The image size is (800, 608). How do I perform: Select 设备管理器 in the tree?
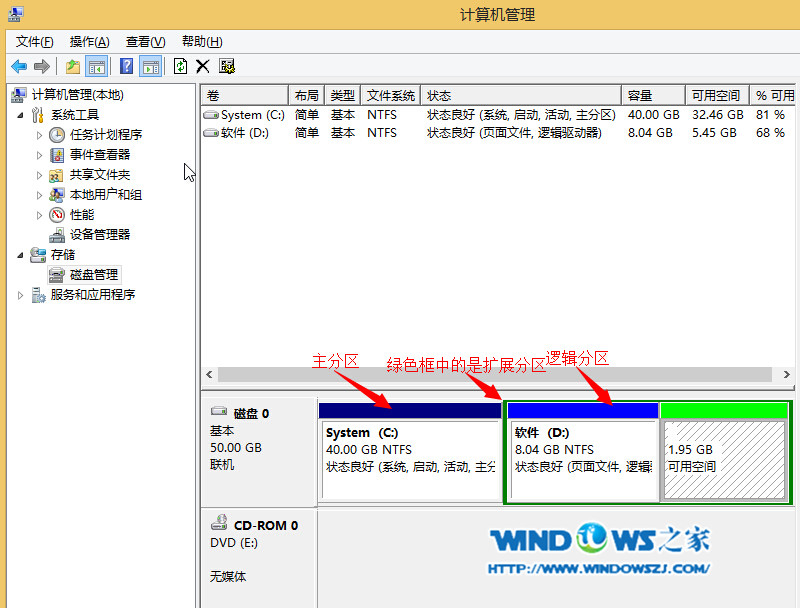pos(99,235)
